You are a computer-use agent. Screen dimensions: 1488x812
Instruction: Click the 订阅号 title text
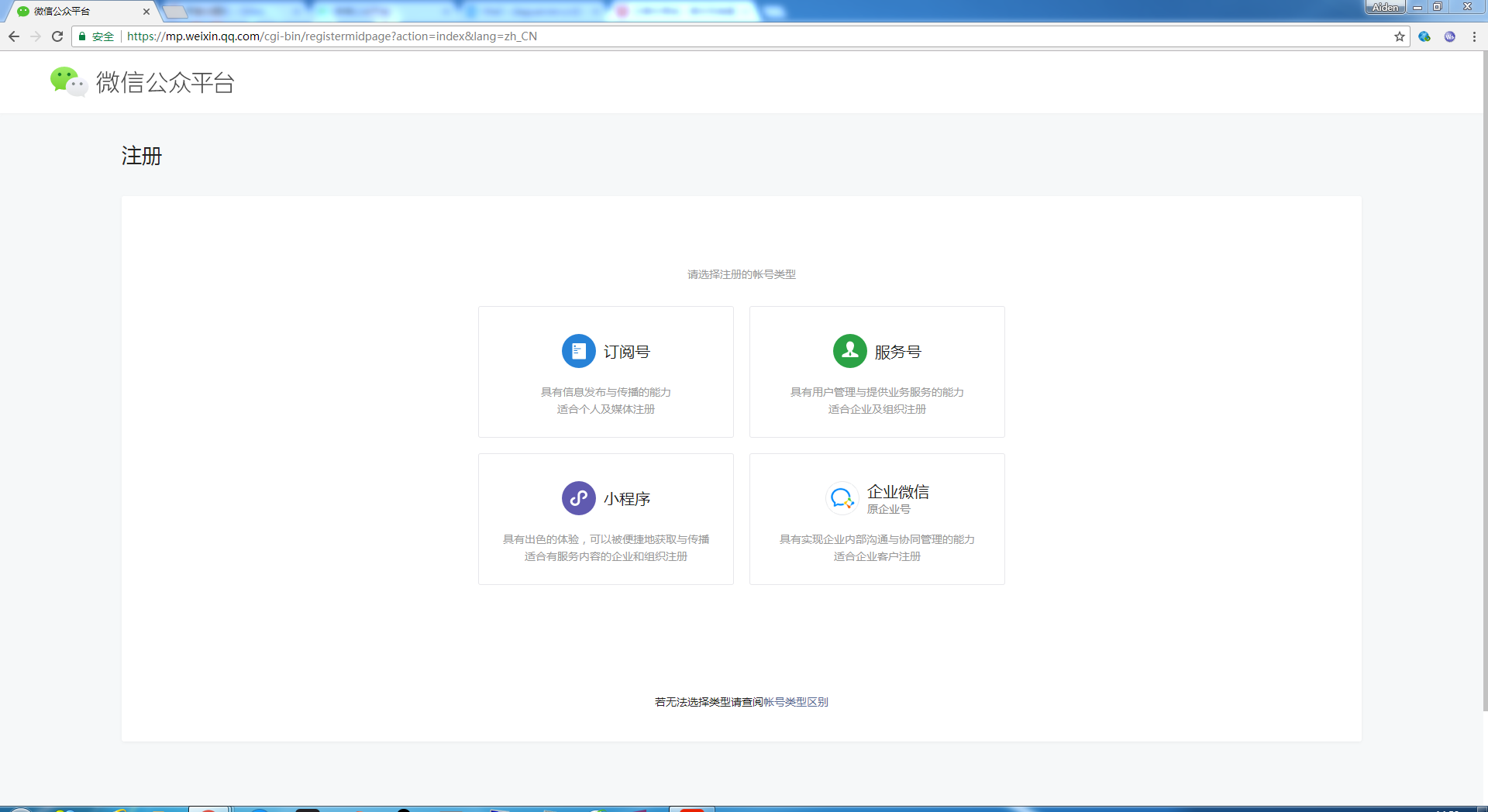[x=627, y=352]
